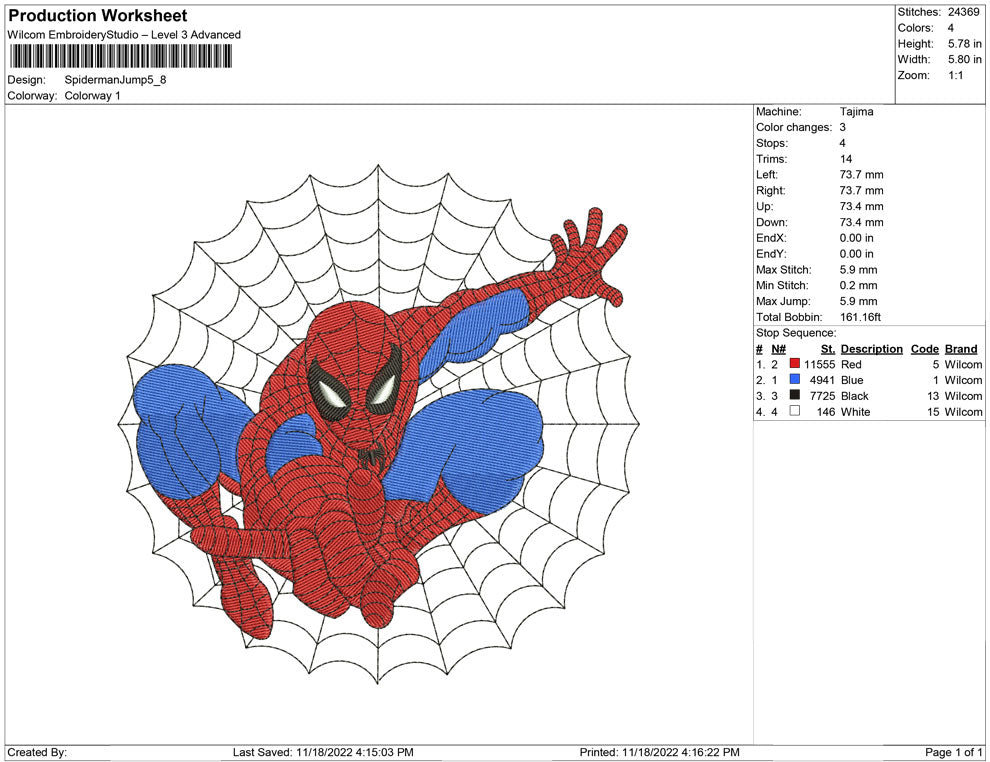Click the Min Stitch value '0.2 mm'

coord(859,285)
